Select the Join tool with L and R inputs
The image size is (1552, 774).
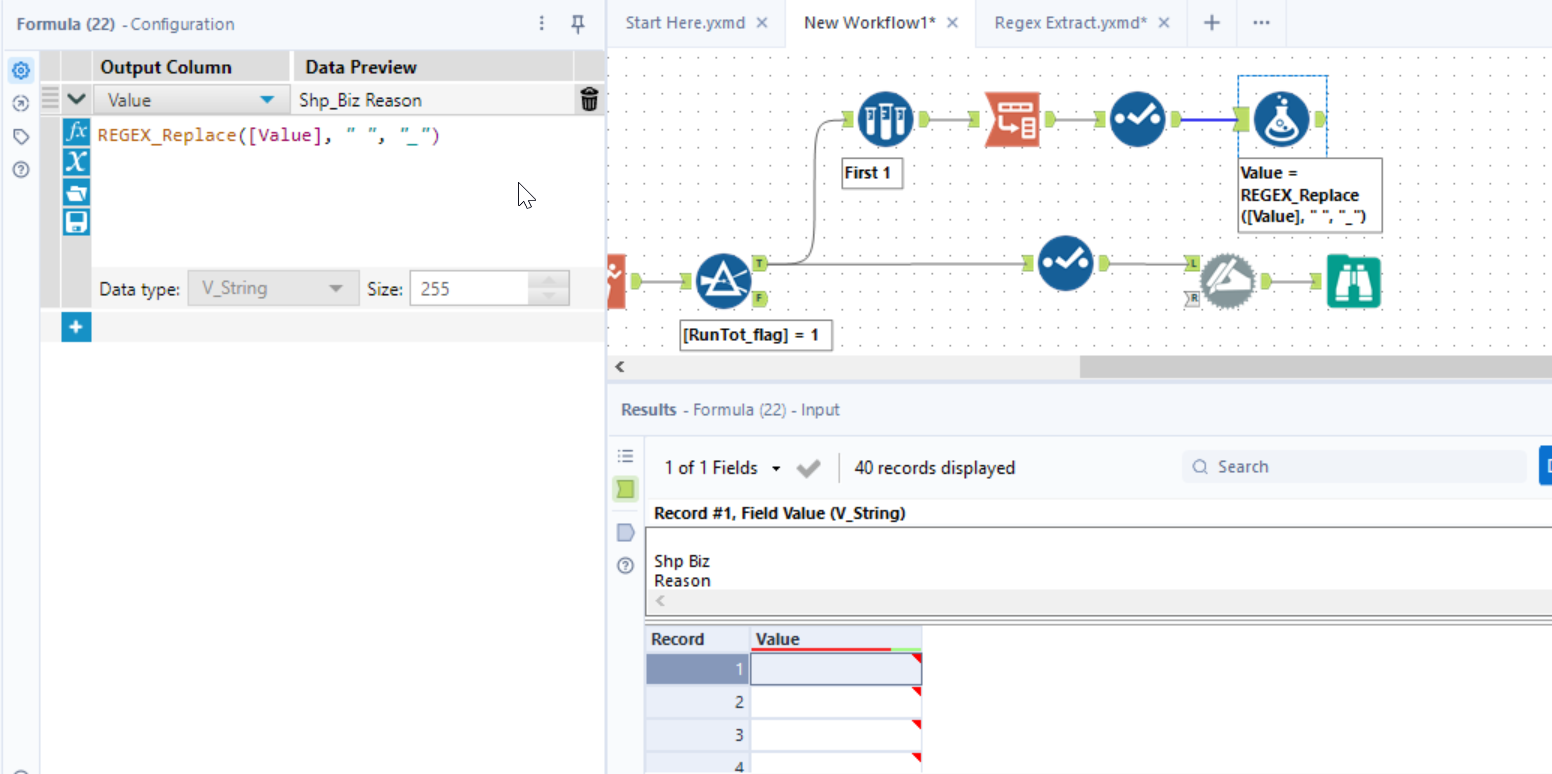pos(1227,281)
